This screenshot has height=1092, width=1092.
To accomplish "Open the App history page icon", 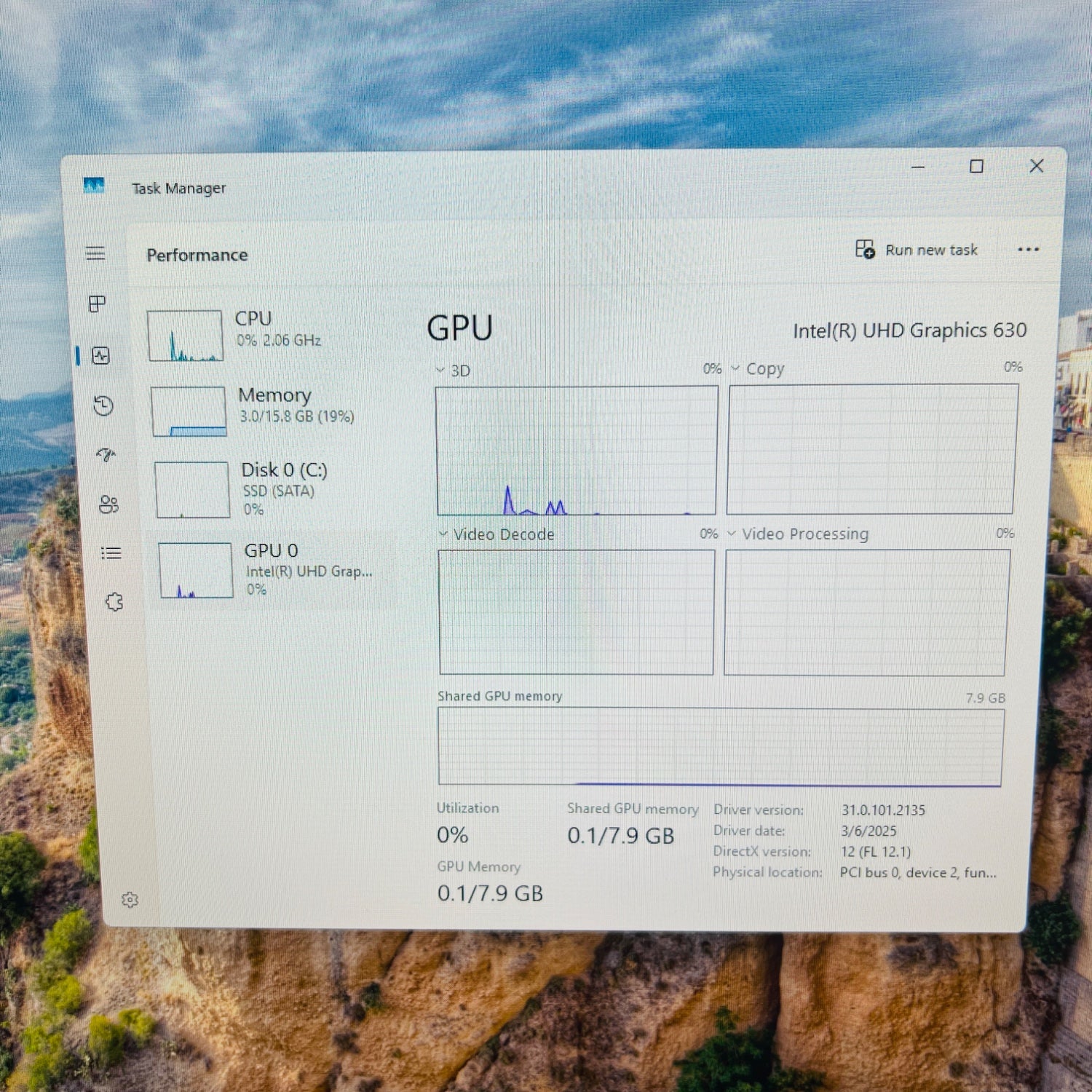I will click(103, 405).
